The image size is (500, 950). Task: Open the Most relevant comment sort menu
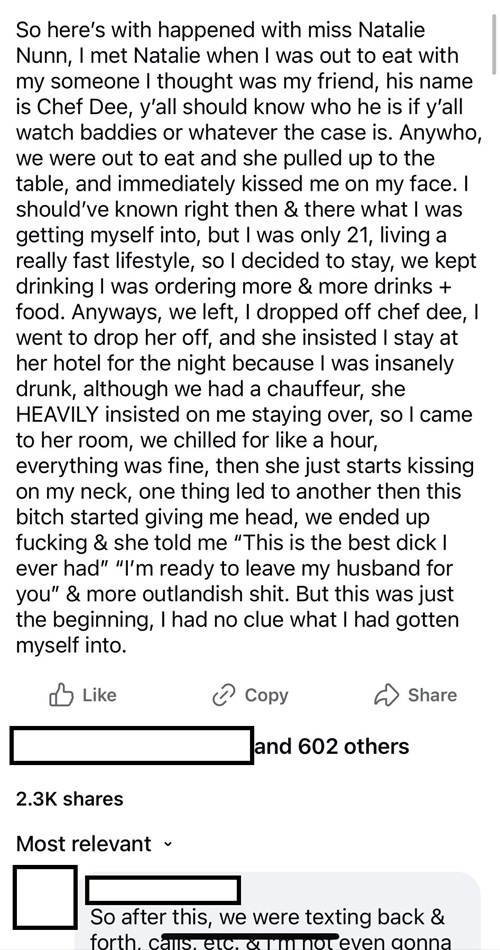94,843
